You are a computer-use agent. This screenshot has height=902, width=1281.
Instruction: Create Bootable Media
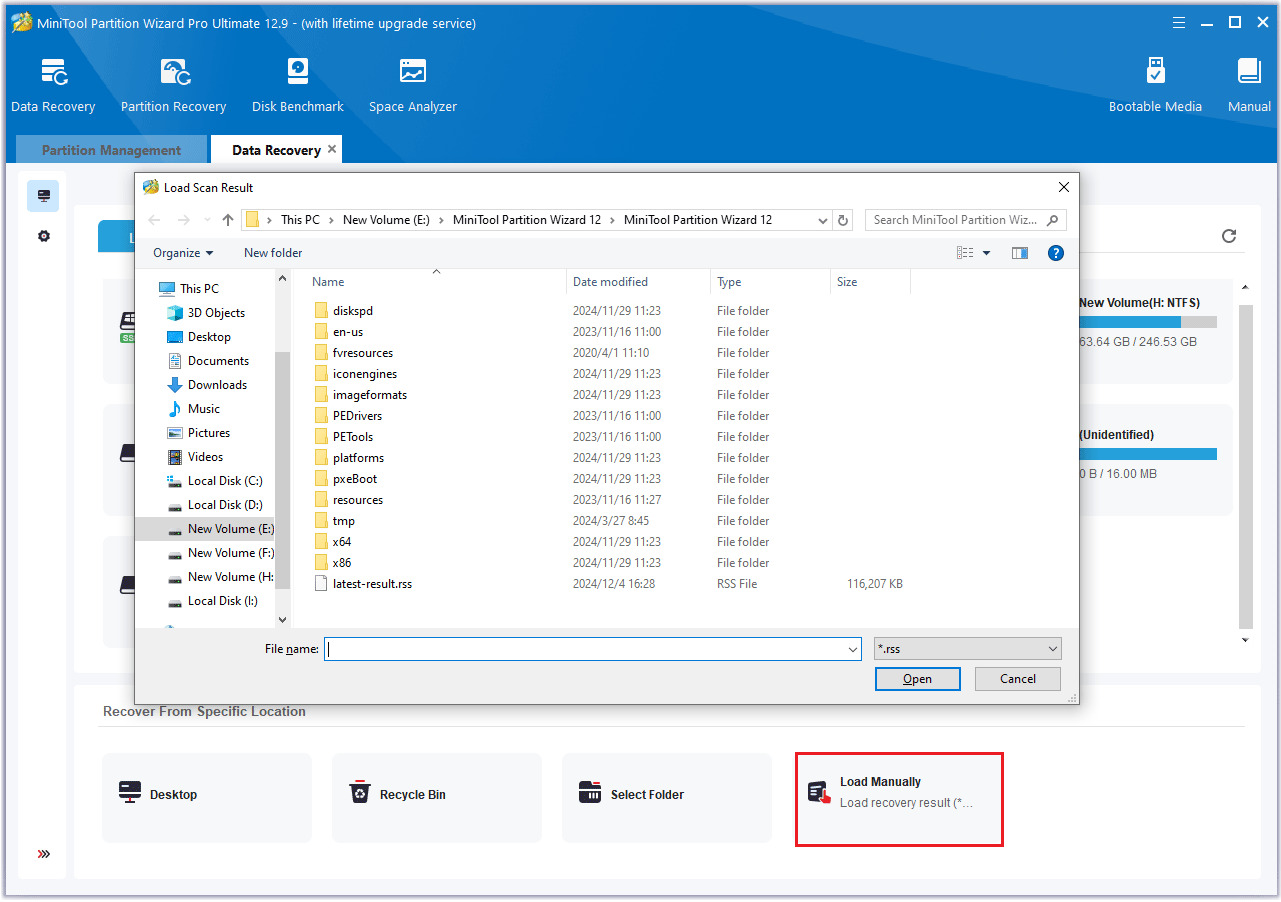click(1155, 85)
